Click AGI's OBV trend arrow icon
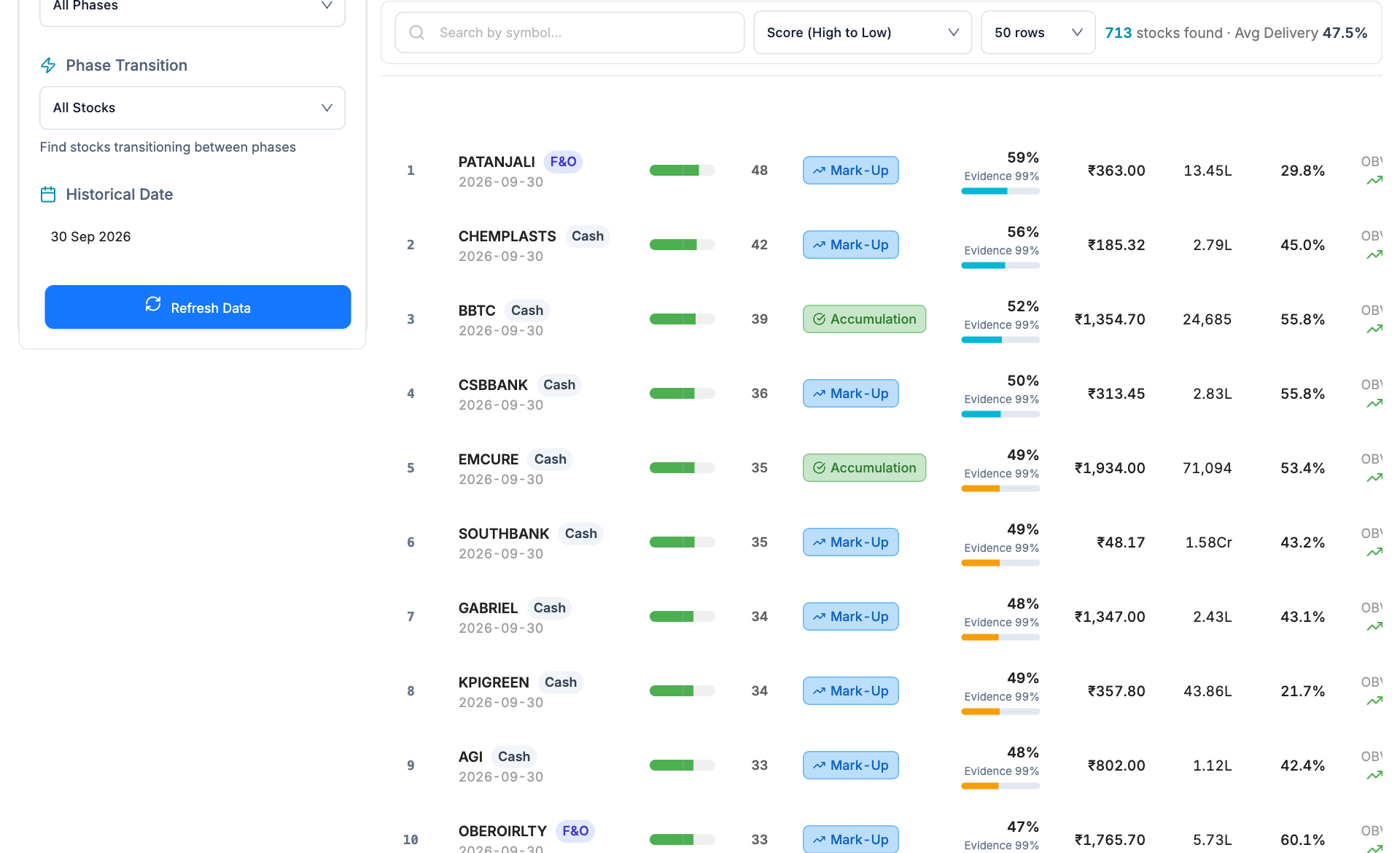This screenshot has height=853, width=1400. pyautogui.click(x=1374, y=776)
